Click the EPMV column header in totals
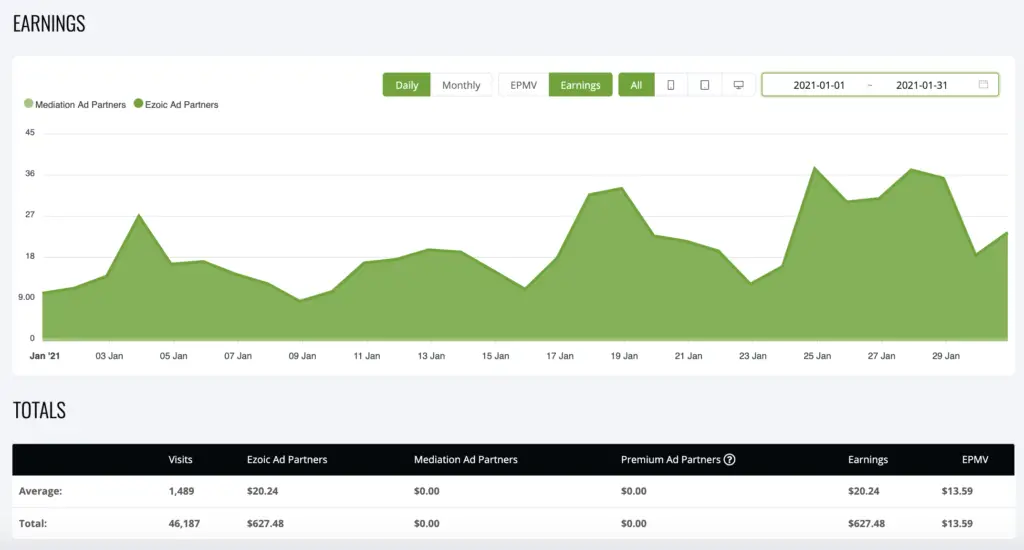 (975, 459)
